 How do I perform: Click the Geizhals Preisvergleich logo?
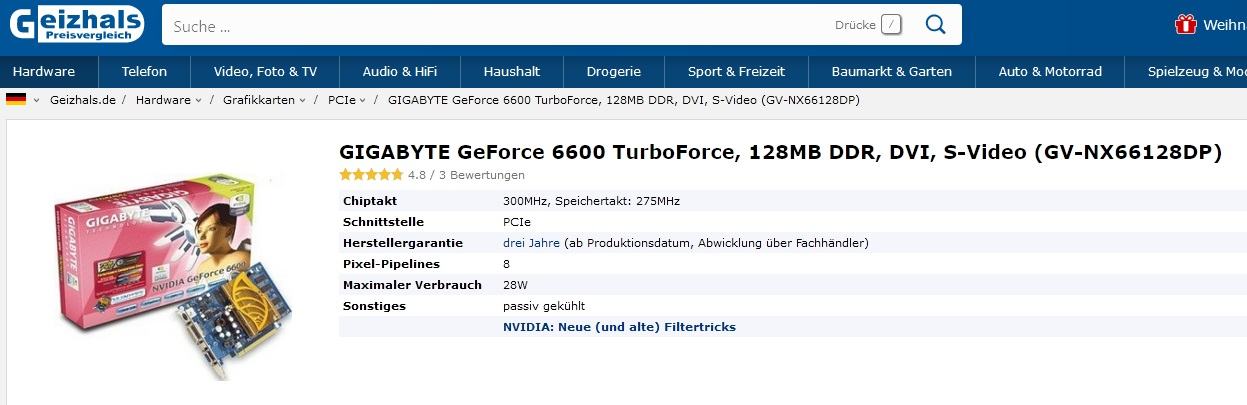coord(77,24)
